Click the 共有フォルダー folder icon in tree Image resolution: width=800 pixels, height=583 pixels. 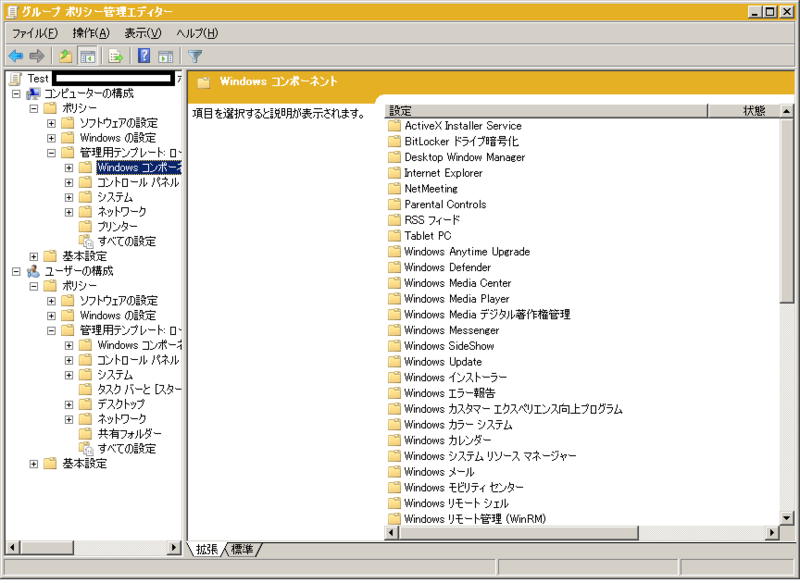coord(85,434)
